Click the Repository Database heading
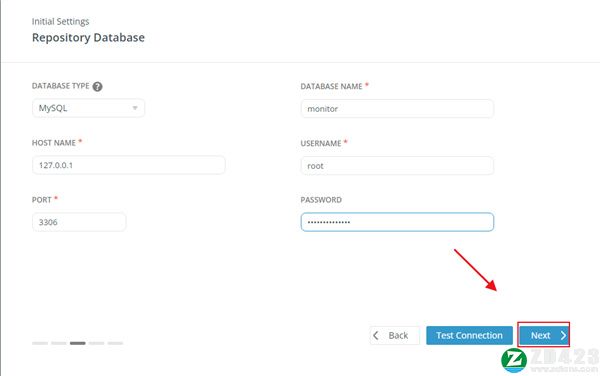This screenshot has width=600, height=376. 88,37
